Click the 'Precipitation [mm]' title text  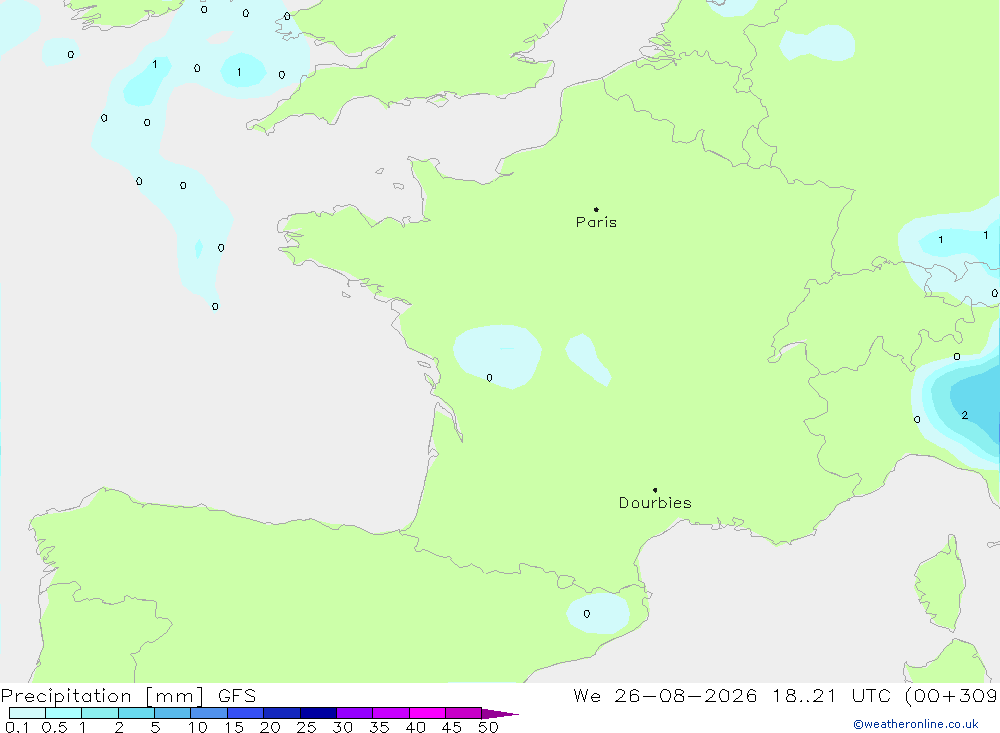pyautogui.click(x=103, y=696)
